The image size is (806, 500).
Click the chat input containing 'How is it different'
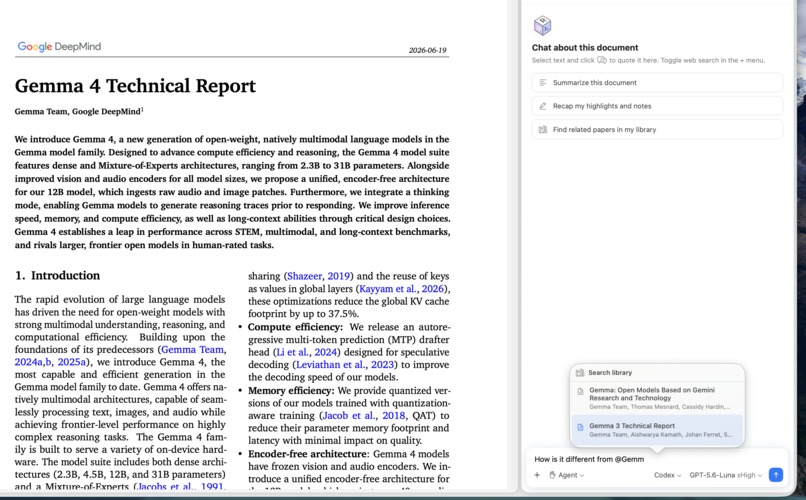click(x=657, y=459)
